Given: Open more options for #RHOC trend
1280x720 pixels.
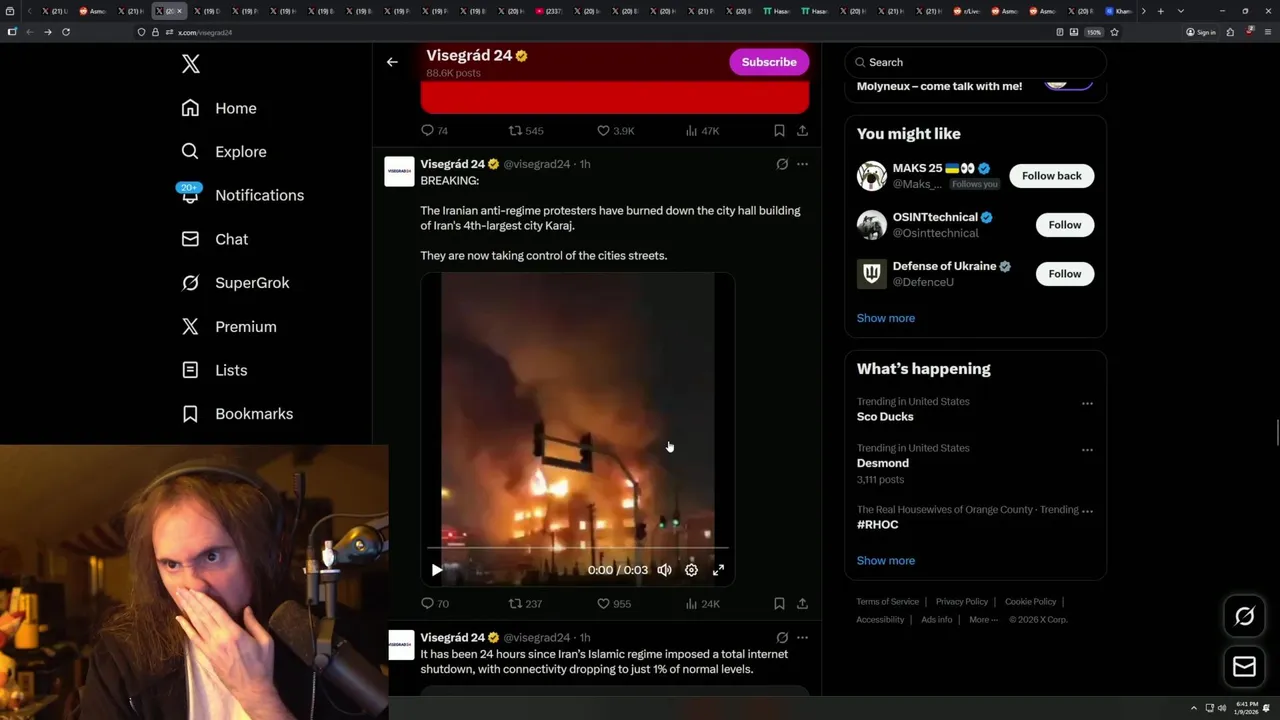Looking at the screenshot, I should (1087, 511).
